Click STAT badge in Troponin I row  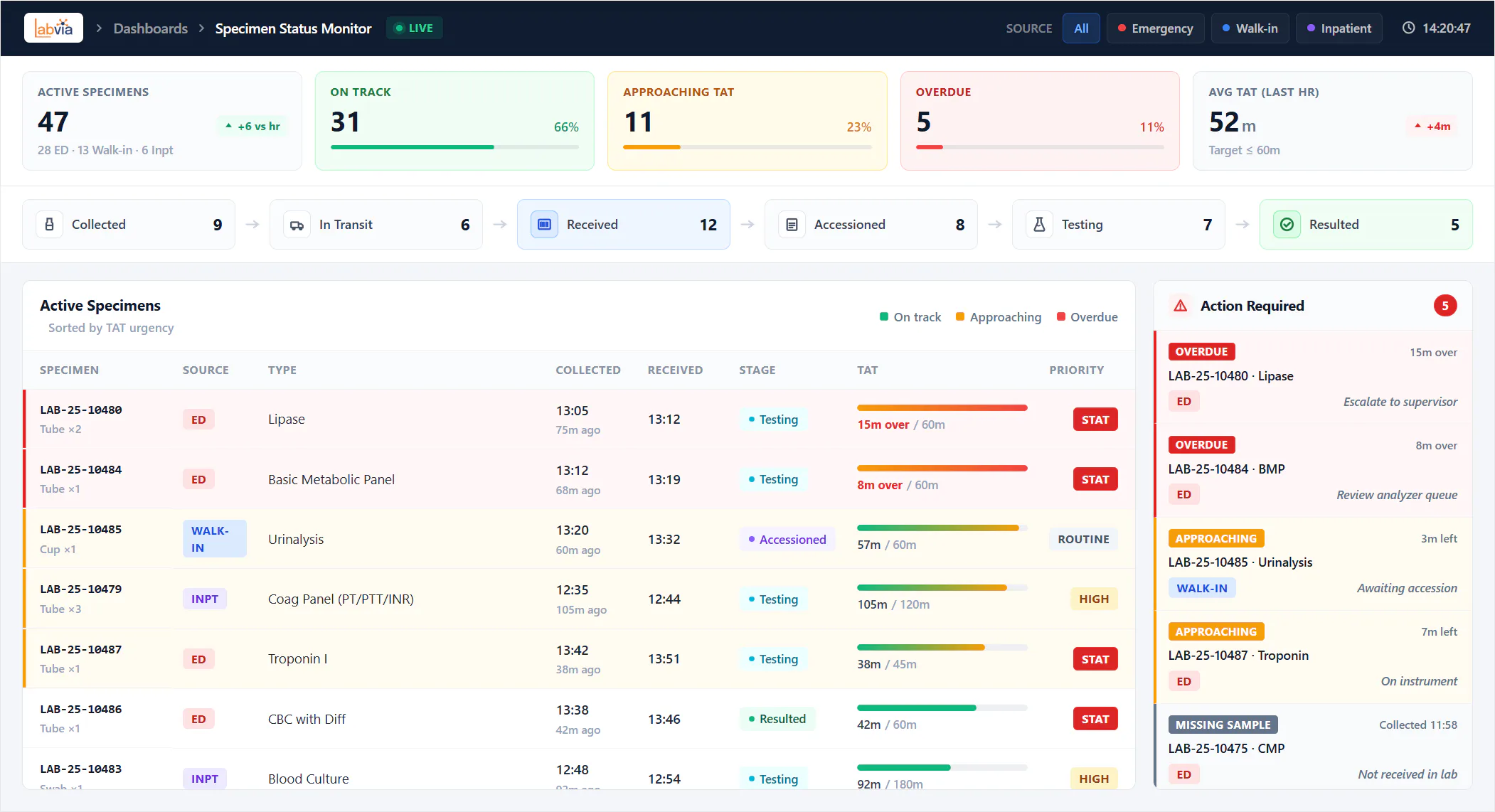click(1095, 659)
